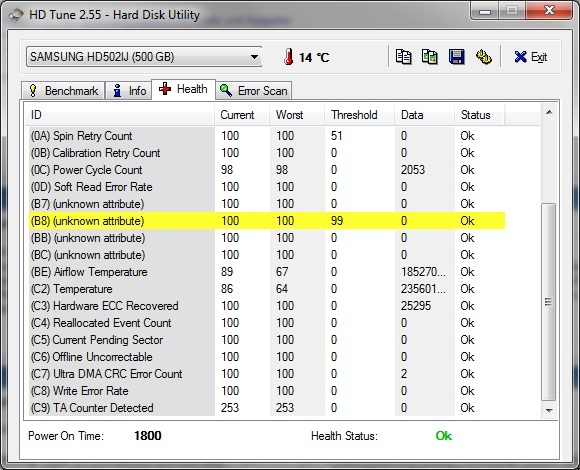Screen dimensions: 580x470
Task: Sort by the Current column header
Action: (x=242, y=115)
